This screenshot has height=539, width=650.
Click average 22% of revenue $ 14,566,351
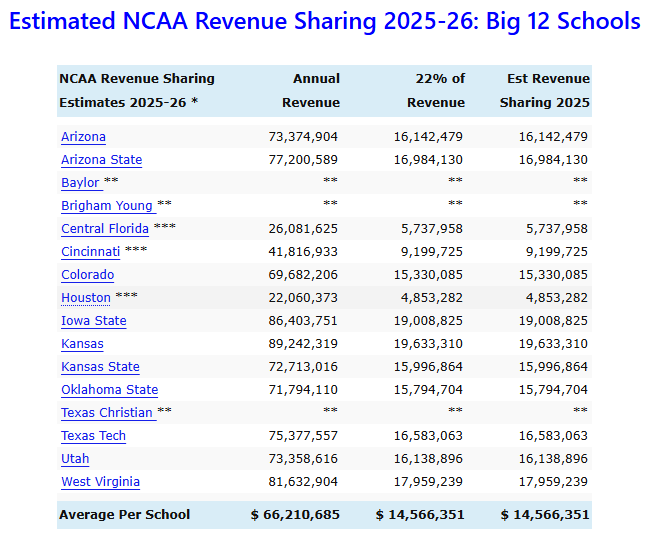coord(420,515)
